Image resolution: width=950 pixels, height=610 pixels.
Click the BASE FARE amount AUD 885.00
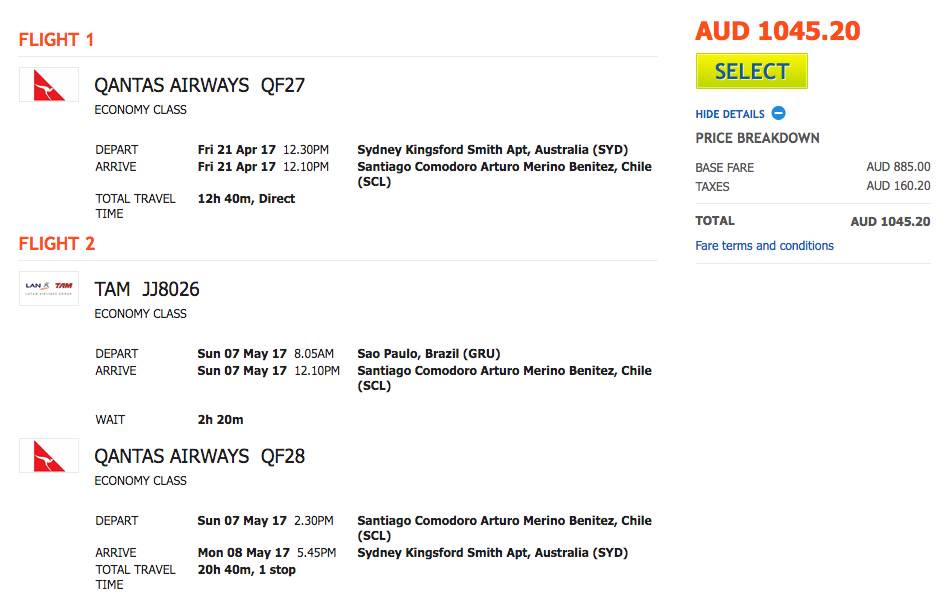click(x=898, y=167)
